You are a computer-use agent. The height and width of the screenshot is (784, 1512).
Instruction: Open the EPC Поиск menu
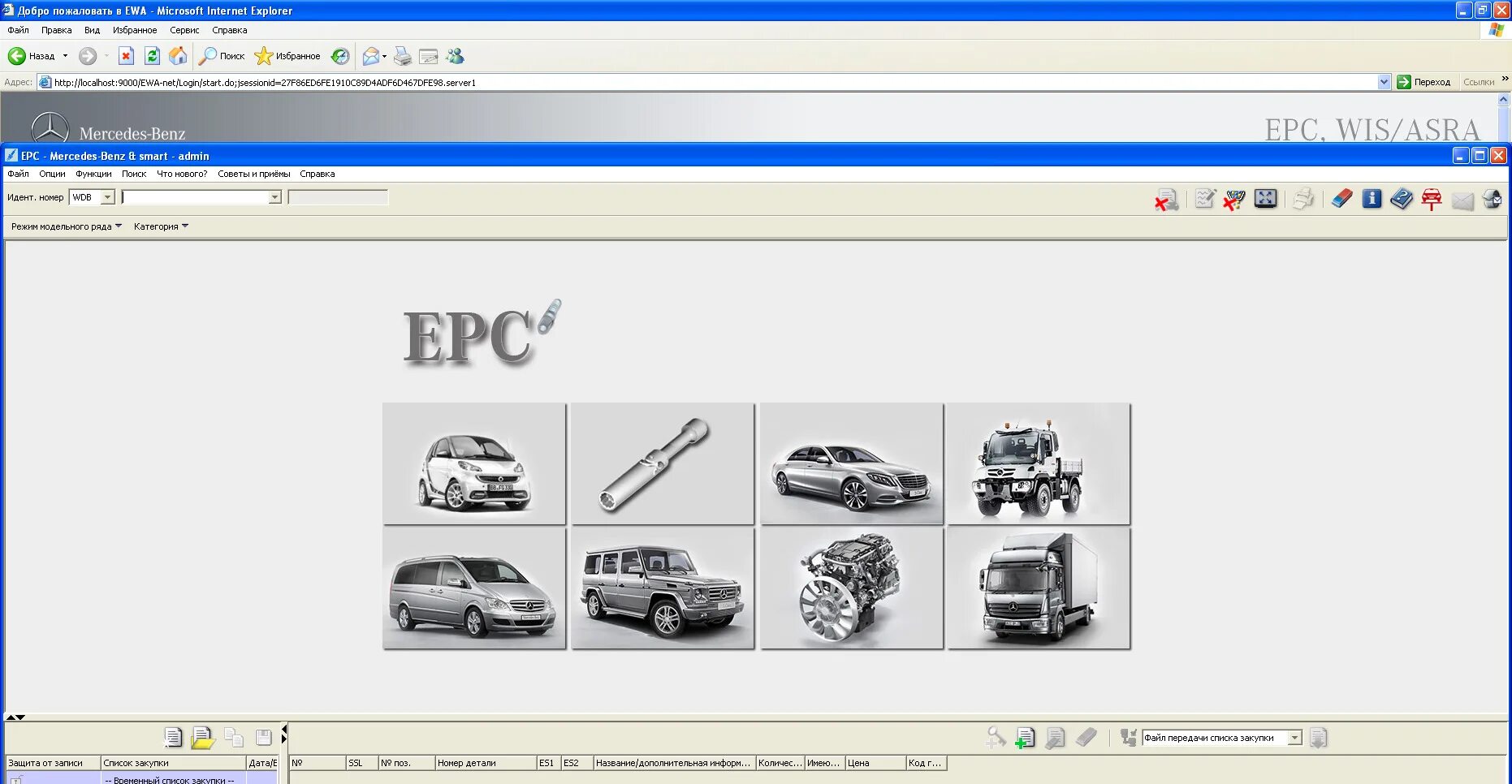pyautogui.click(x=134, y=174)
